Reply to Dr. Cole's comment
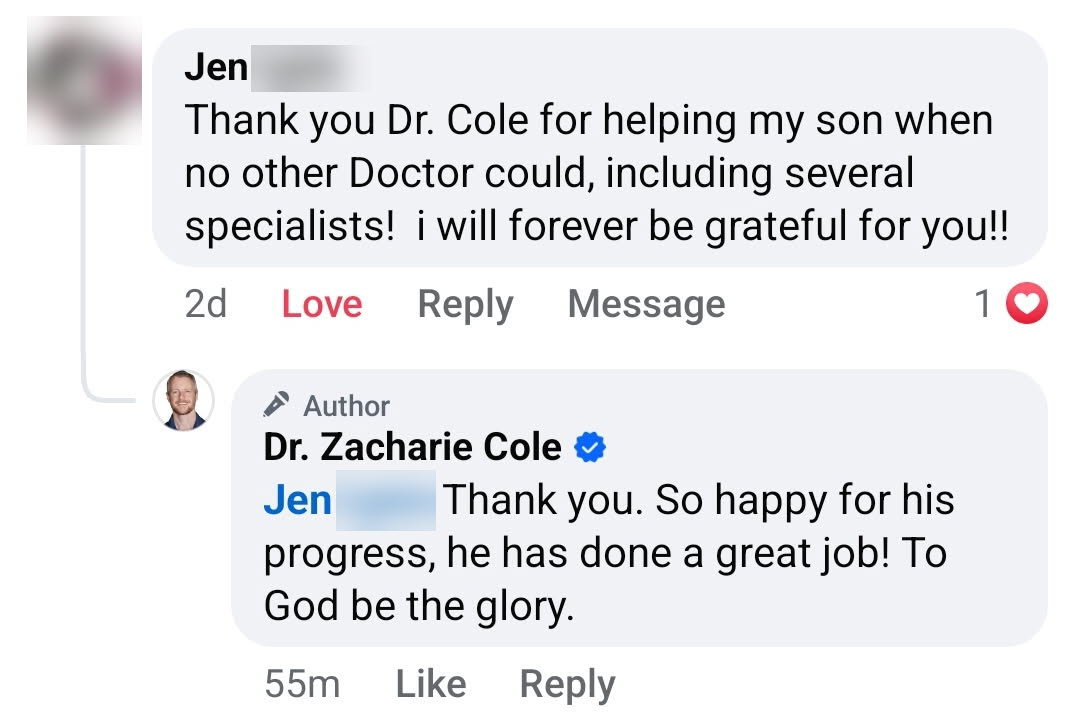The image size is (1080, 725). click(x=567, y=684)
